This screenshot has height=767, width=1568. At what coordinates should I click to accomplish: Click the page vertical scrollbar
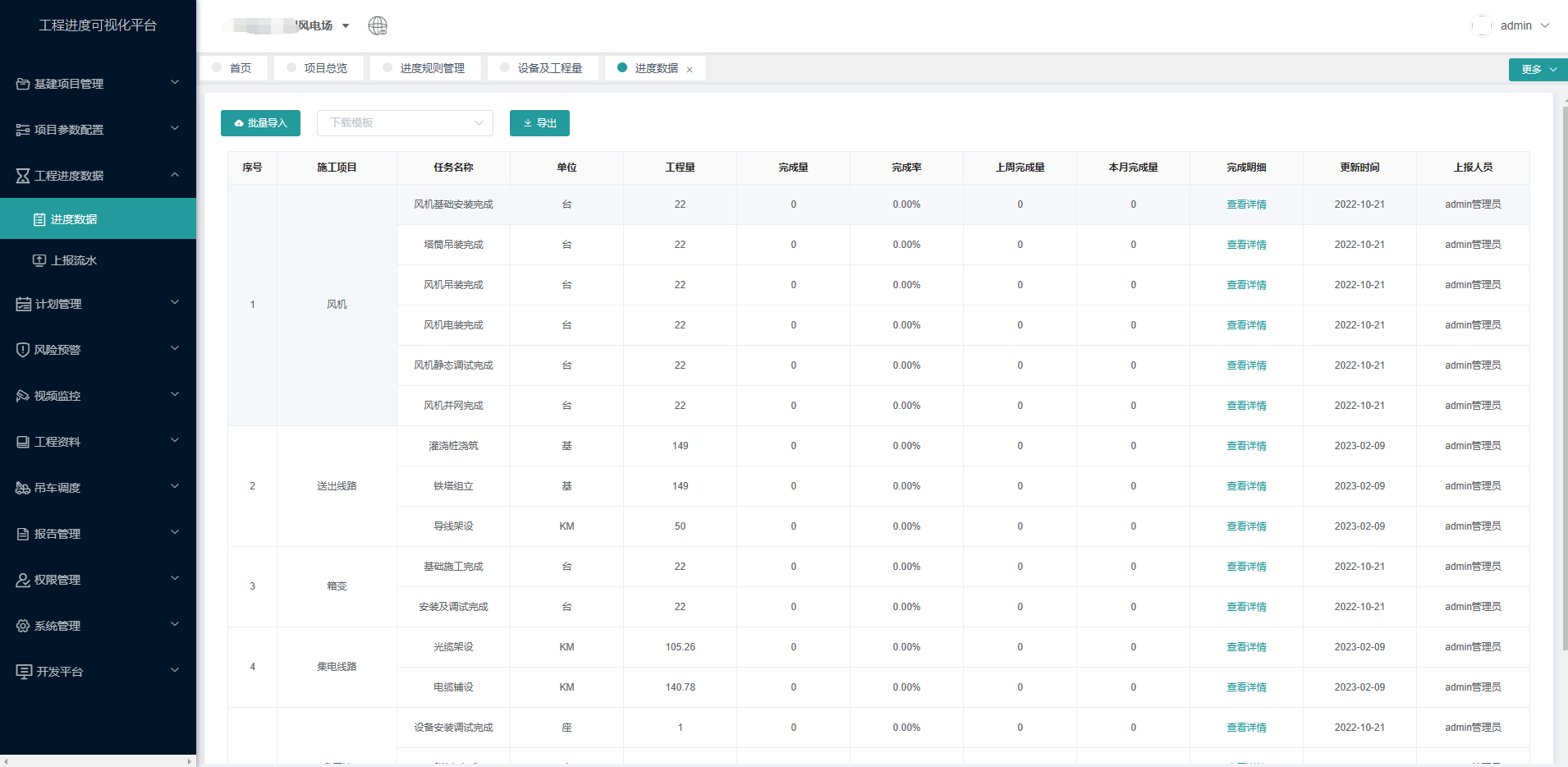point(1565,378)
